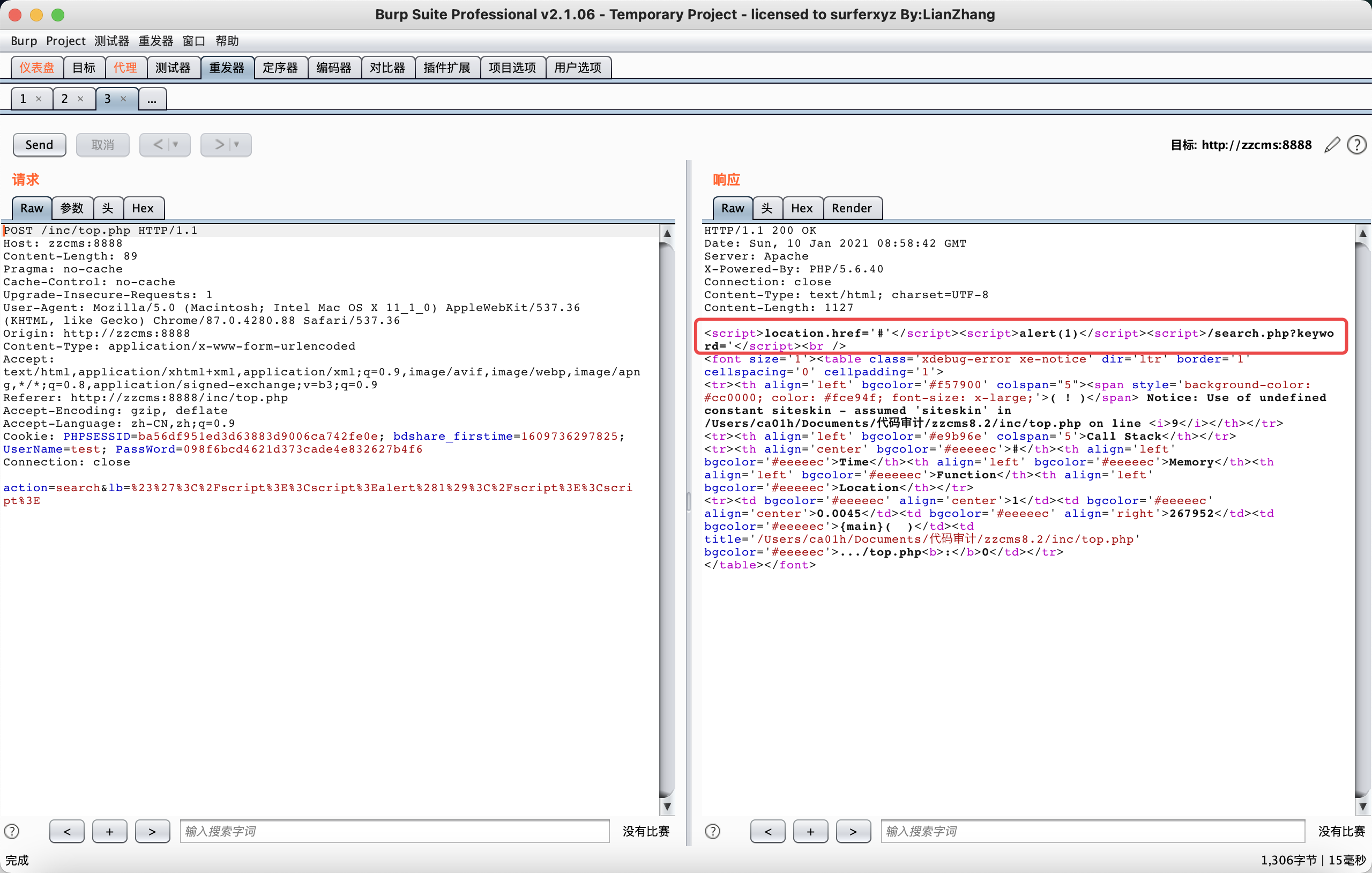
Task: Switch to the 测试器 intruder tab
Action: tap(173, 68)
